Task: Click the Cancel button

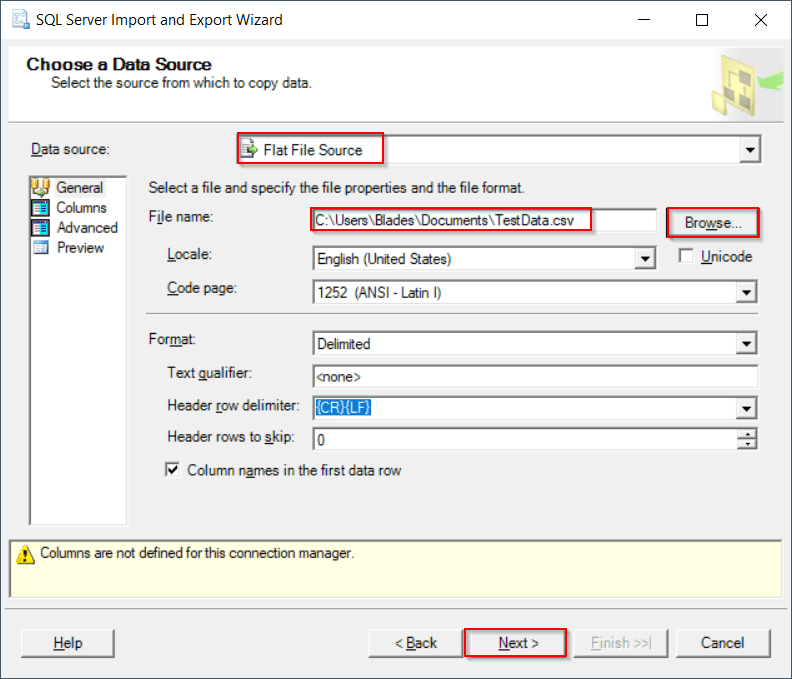Action: coord(722,643)
